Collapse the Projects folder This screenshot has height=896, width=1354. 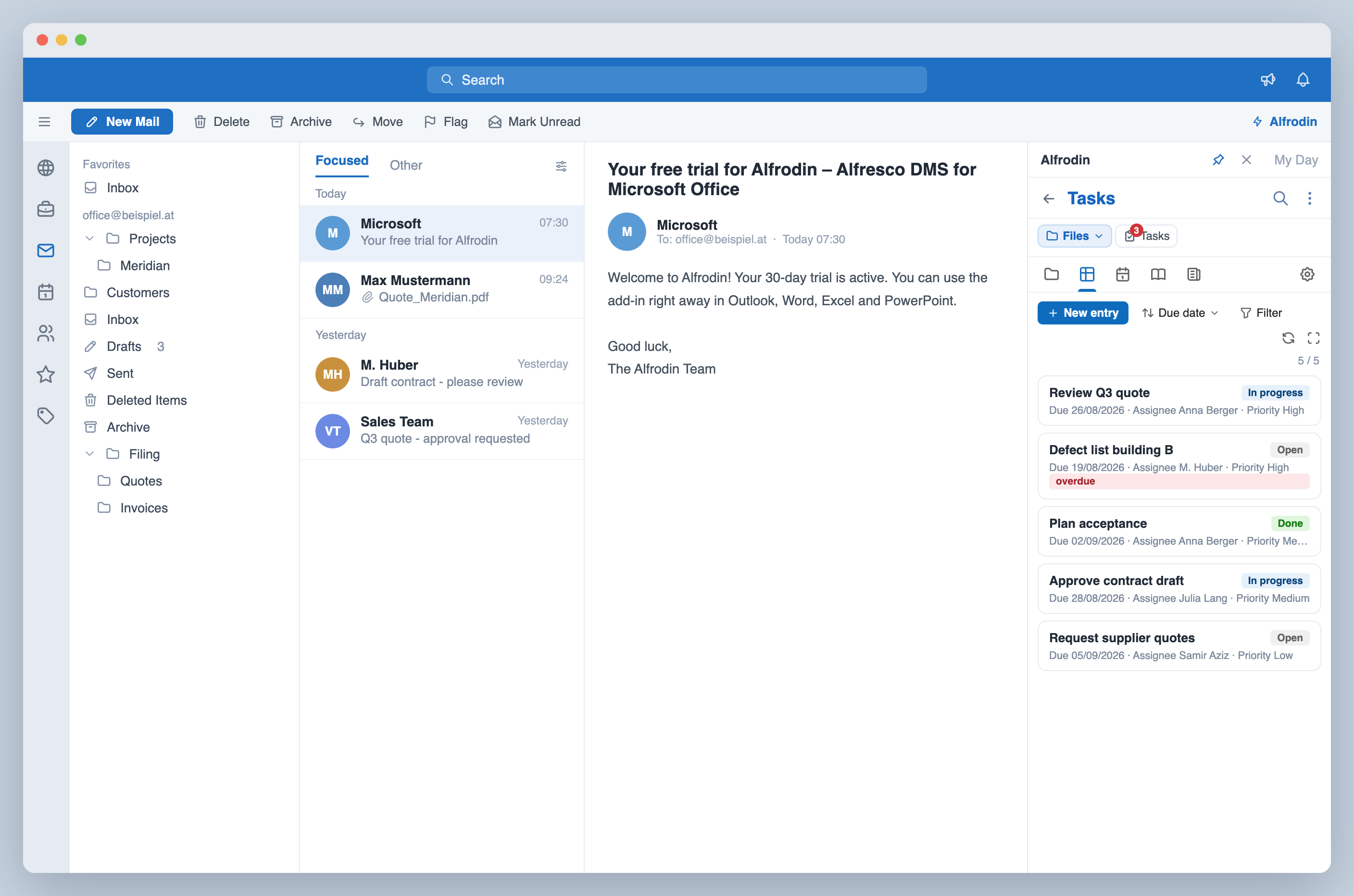pos(90,238)
